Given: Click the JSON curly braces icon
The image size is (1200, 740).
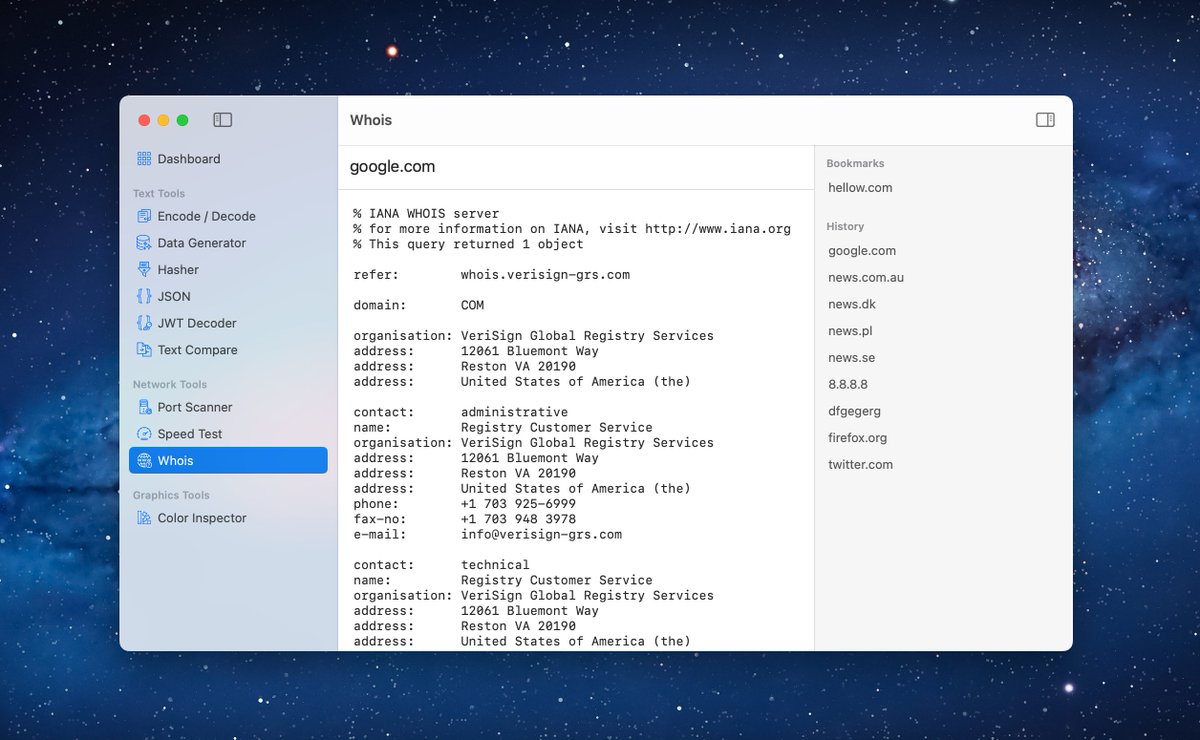Looking at the screenshot, I should (144, 297).
